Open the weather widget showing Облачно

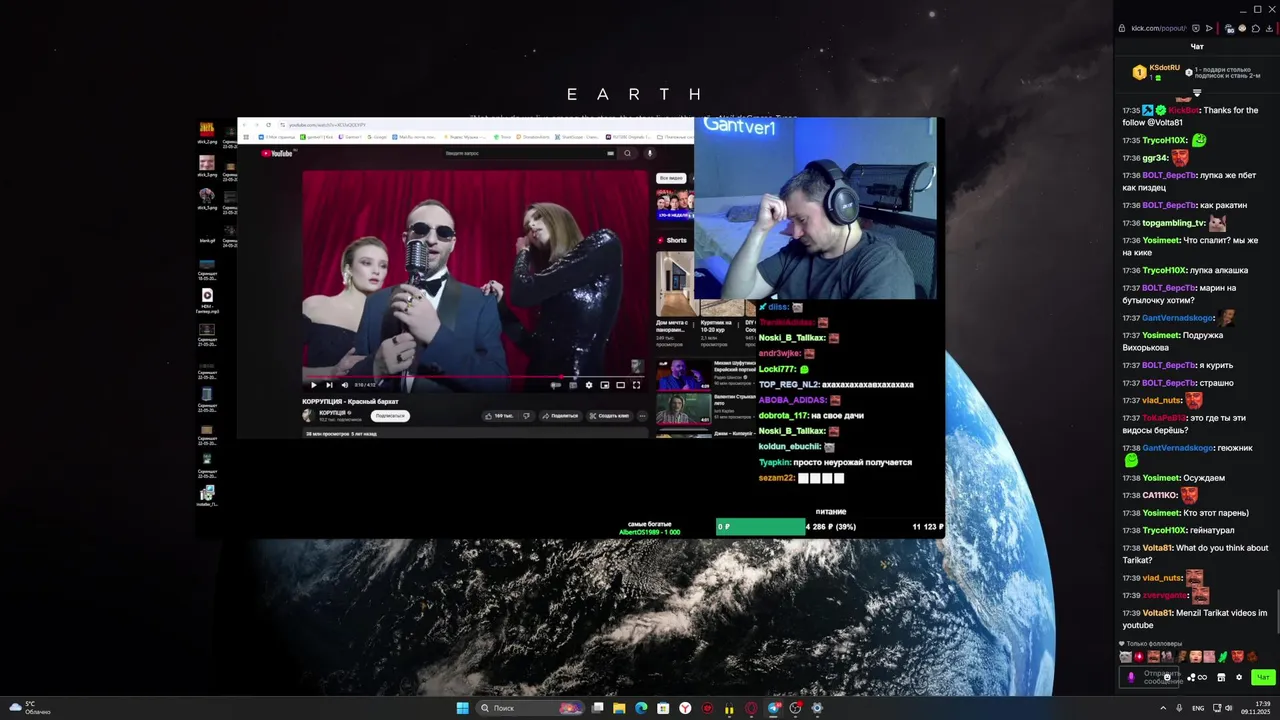point(28,708)
